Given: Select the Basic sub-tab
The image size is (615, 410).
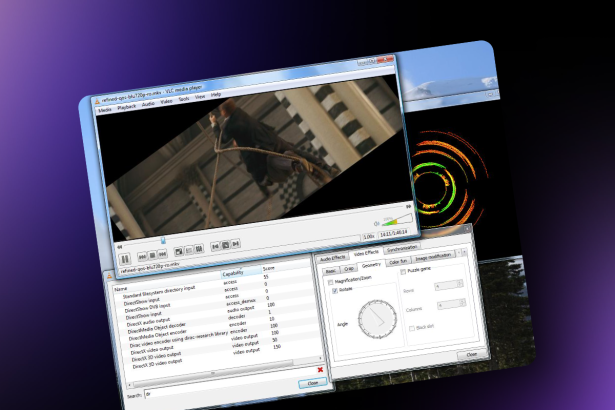Looking at the screenshot, I should point(331,271).
